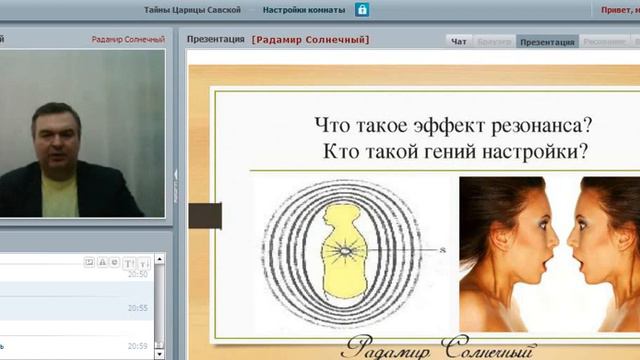The height and width of the screenshot is (360, 640).
Task: Click chat scrollbar up arrow
Action: (160, 259)
